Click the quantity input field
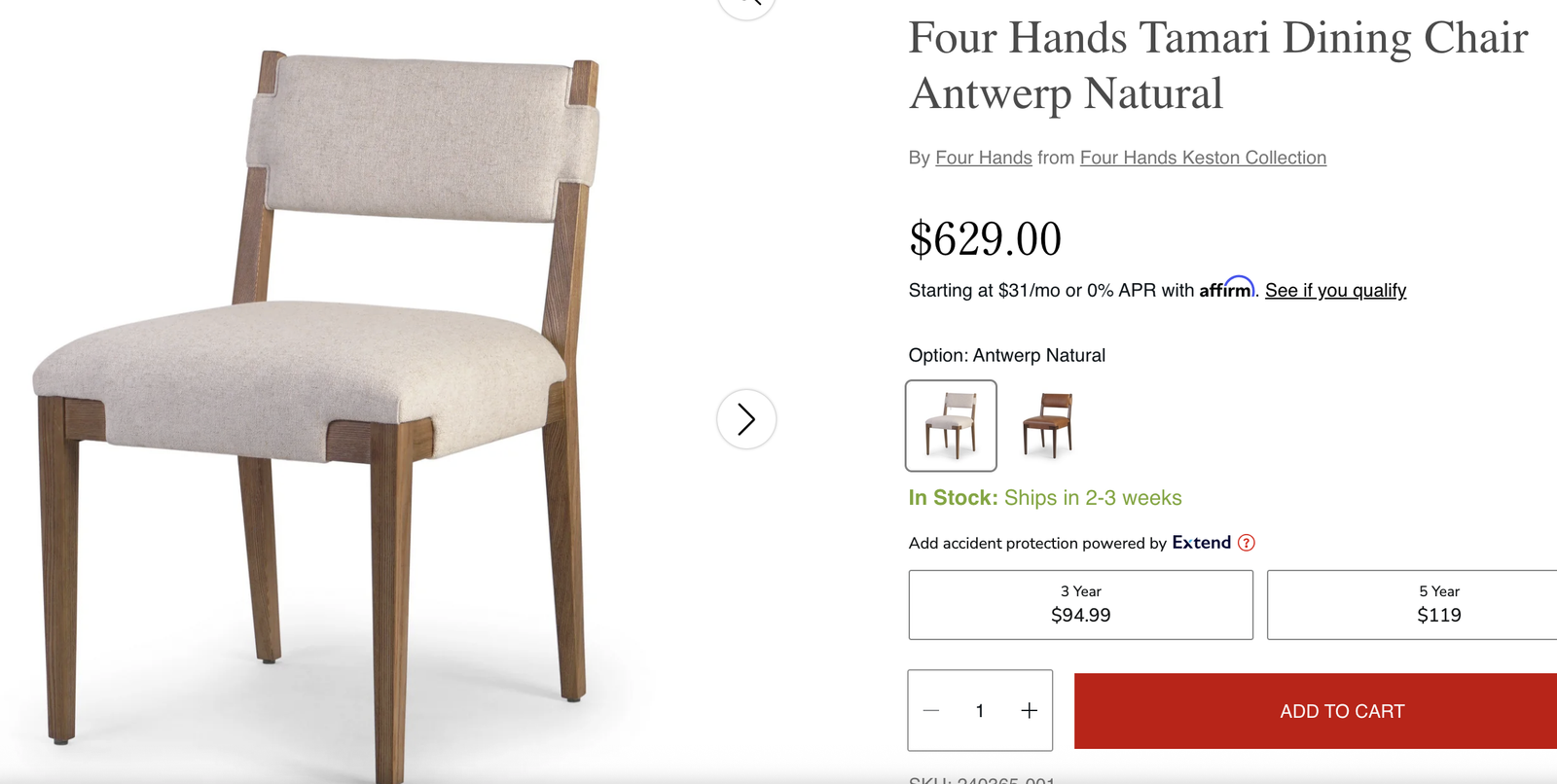Viewport: 1557px width, 784px height. click(980, 711)
